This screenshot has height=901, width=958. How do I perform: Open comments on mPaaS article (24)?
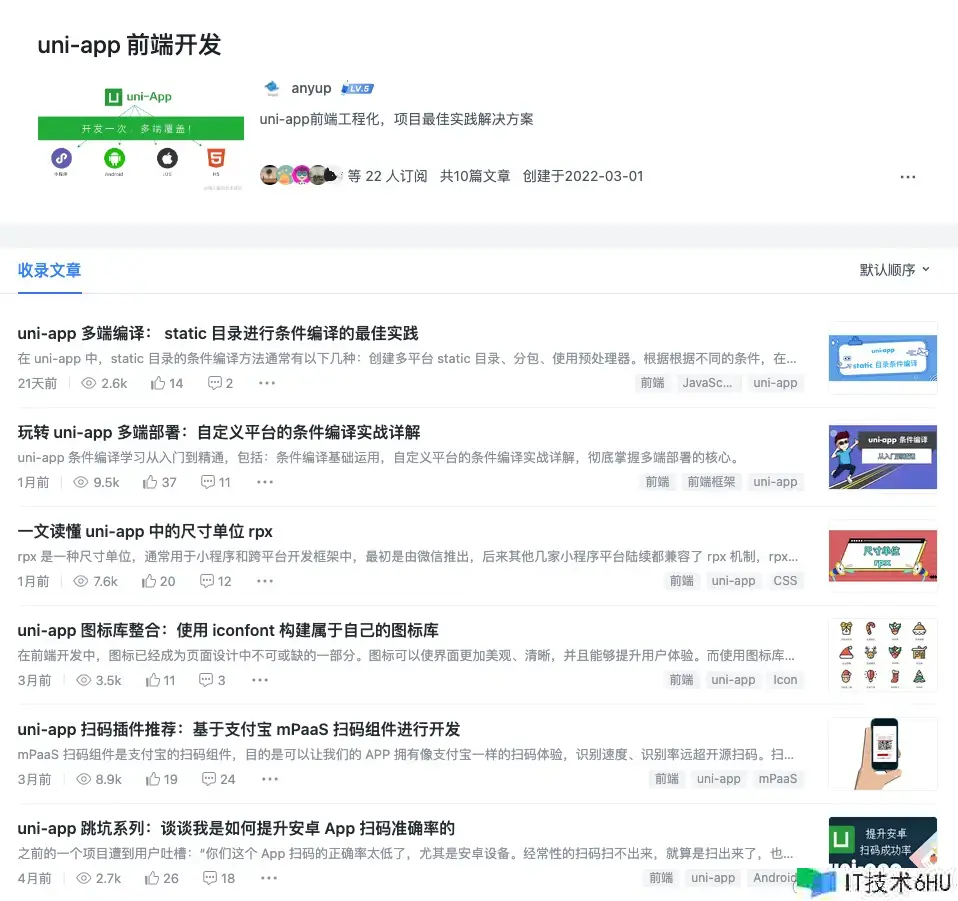[219, 779]
